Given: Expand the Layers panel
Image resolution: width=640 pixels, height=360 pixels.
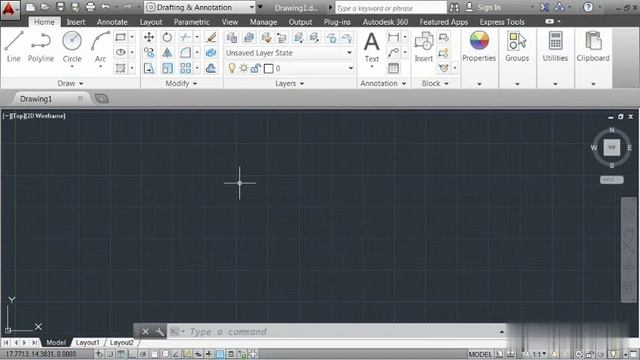Looking at the screenshot, I should point(289,83).
